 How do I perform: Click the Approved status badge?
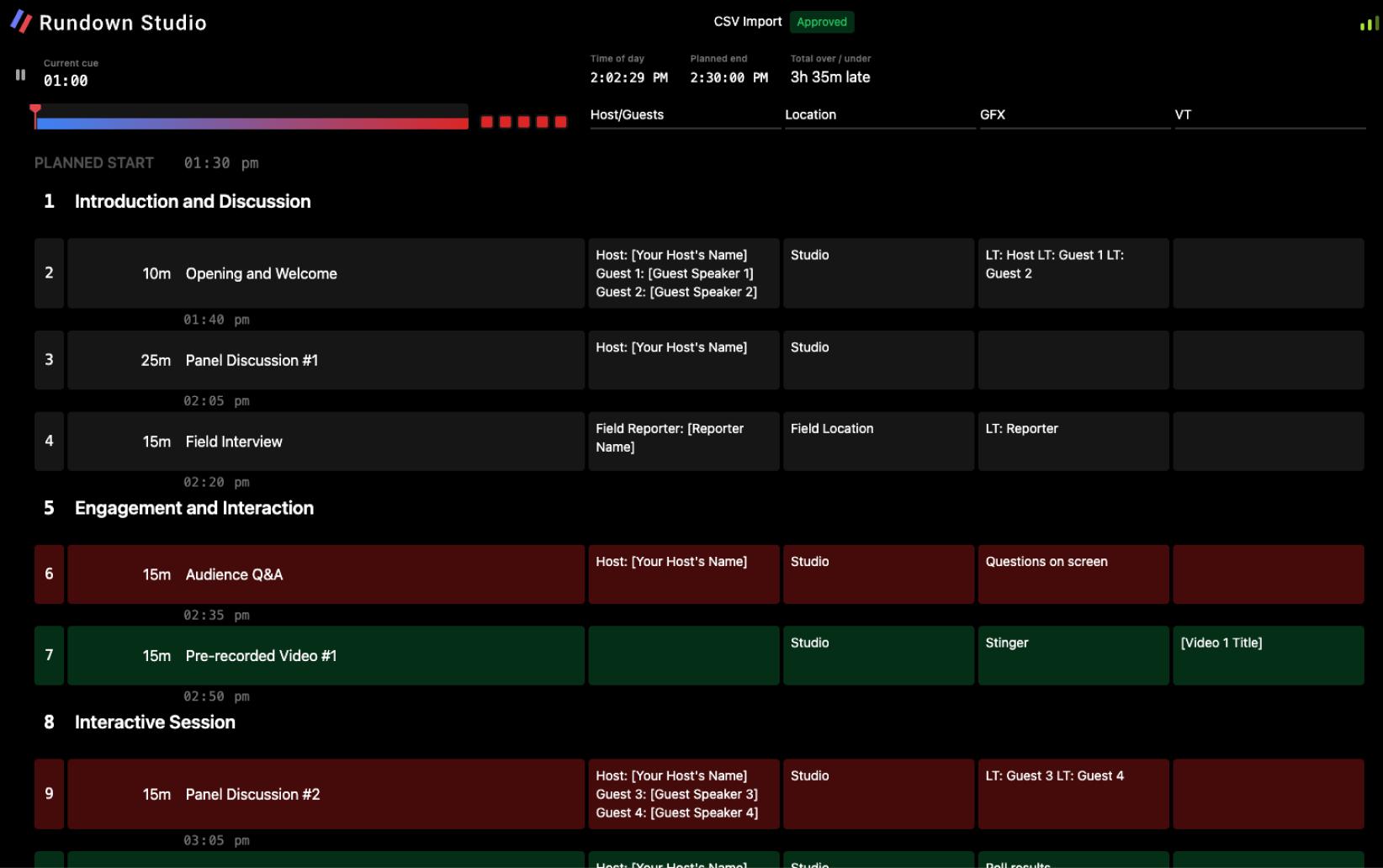coord(822,22)
